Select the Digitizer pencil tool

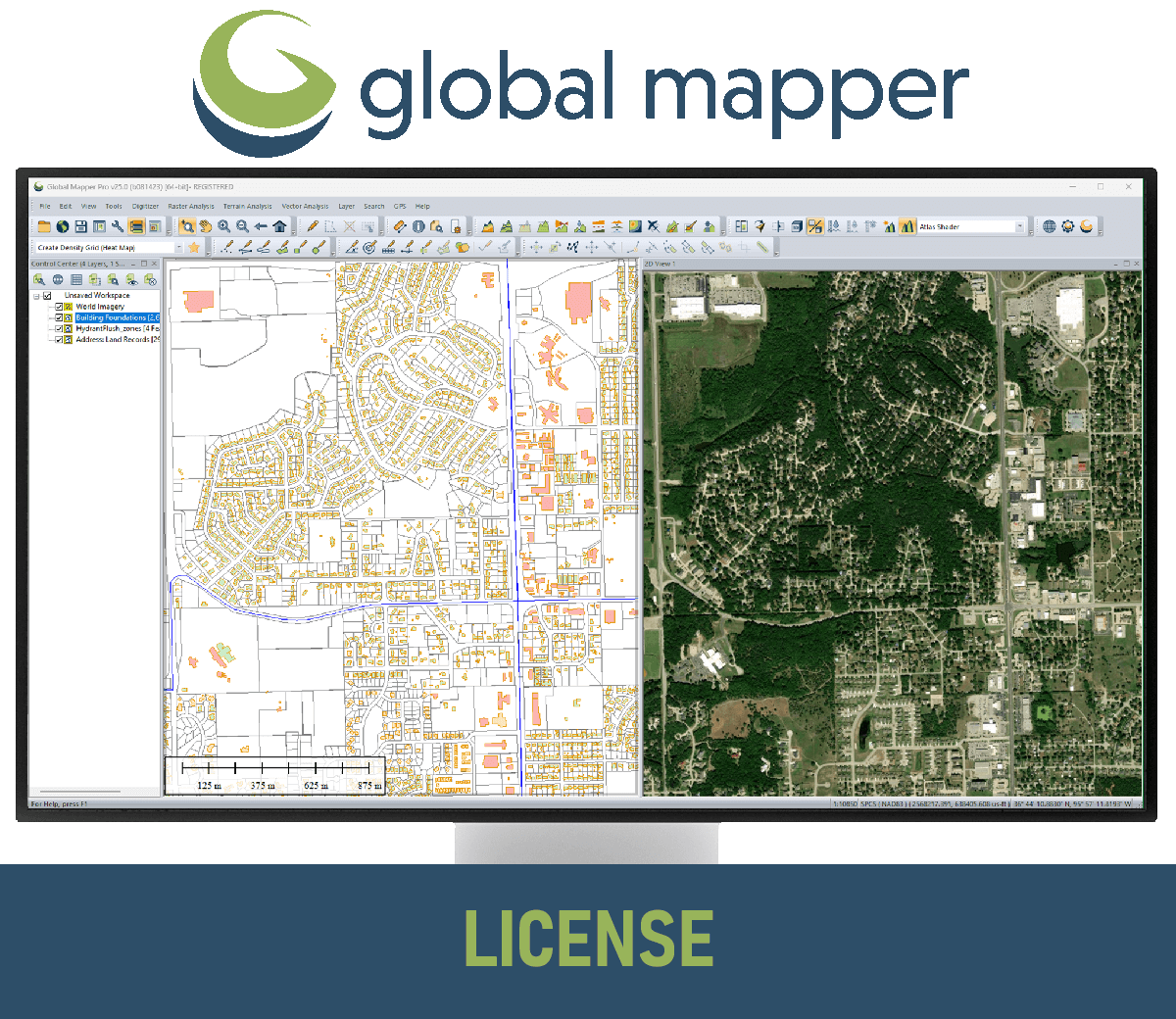click(x=313, y=226)
